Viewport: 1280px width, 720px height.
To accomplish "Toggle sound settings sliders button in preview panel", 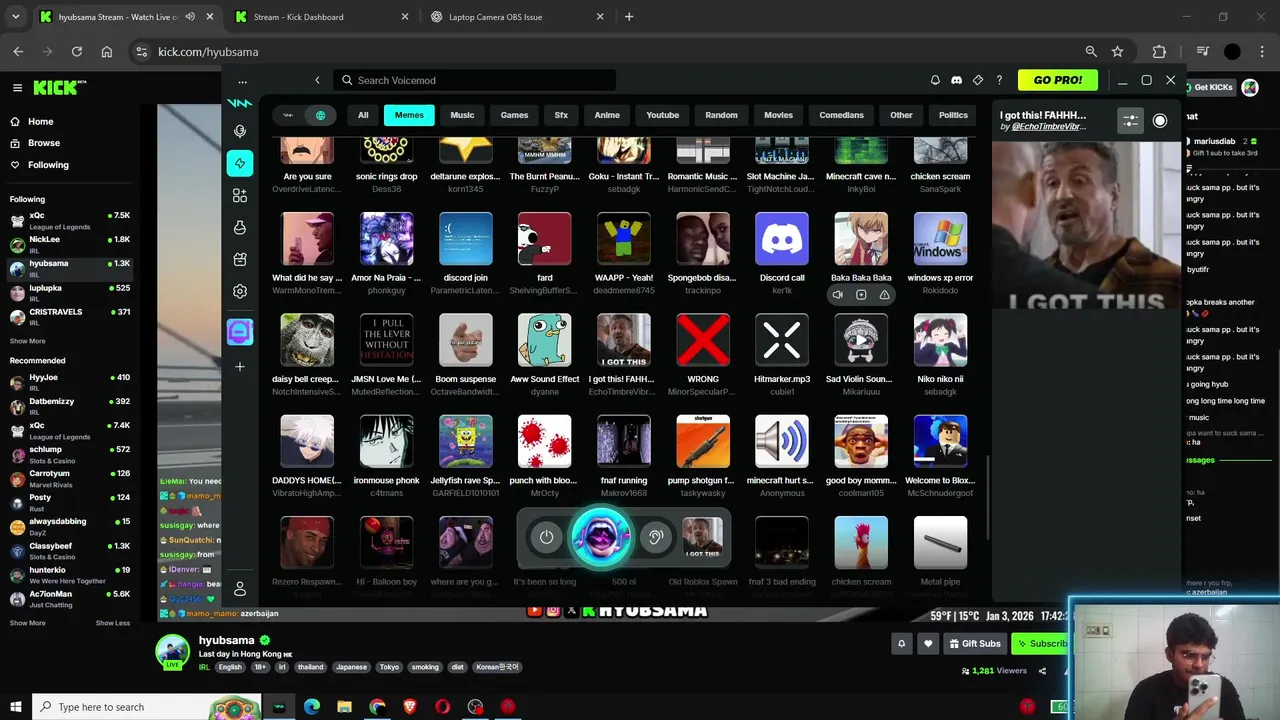I will tap(1130, 121).
